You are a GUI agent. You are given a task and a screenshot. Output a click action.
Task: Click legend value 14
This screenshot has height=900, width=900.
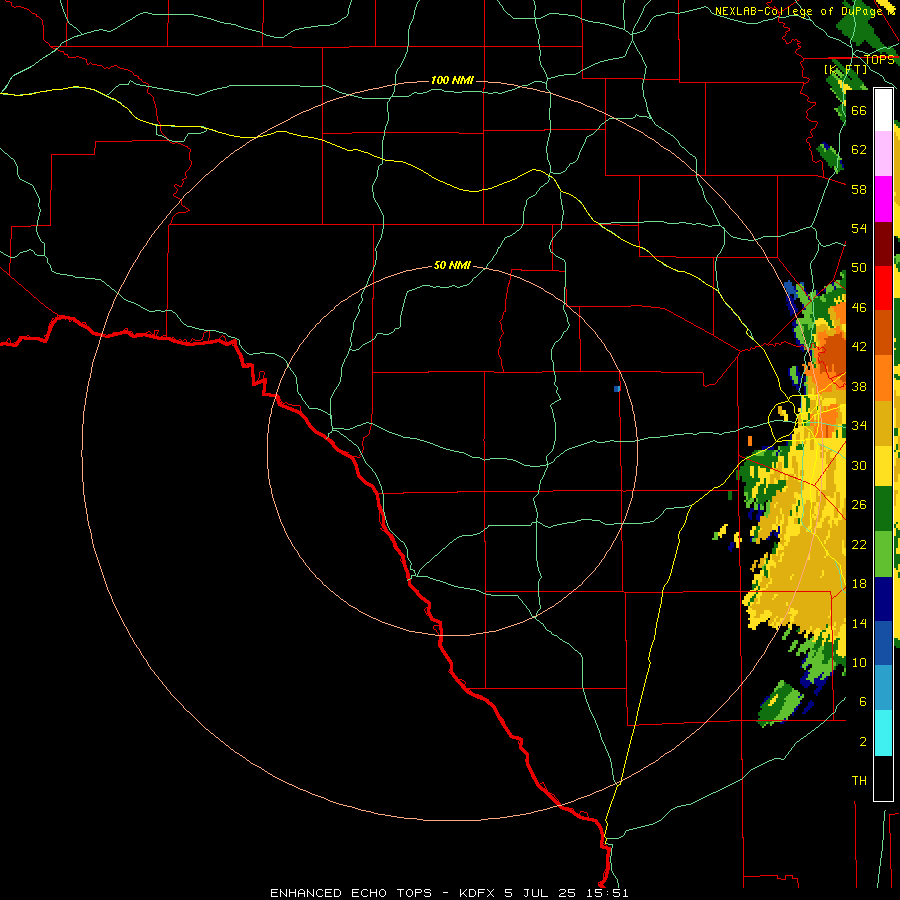[x=859, y=623]
